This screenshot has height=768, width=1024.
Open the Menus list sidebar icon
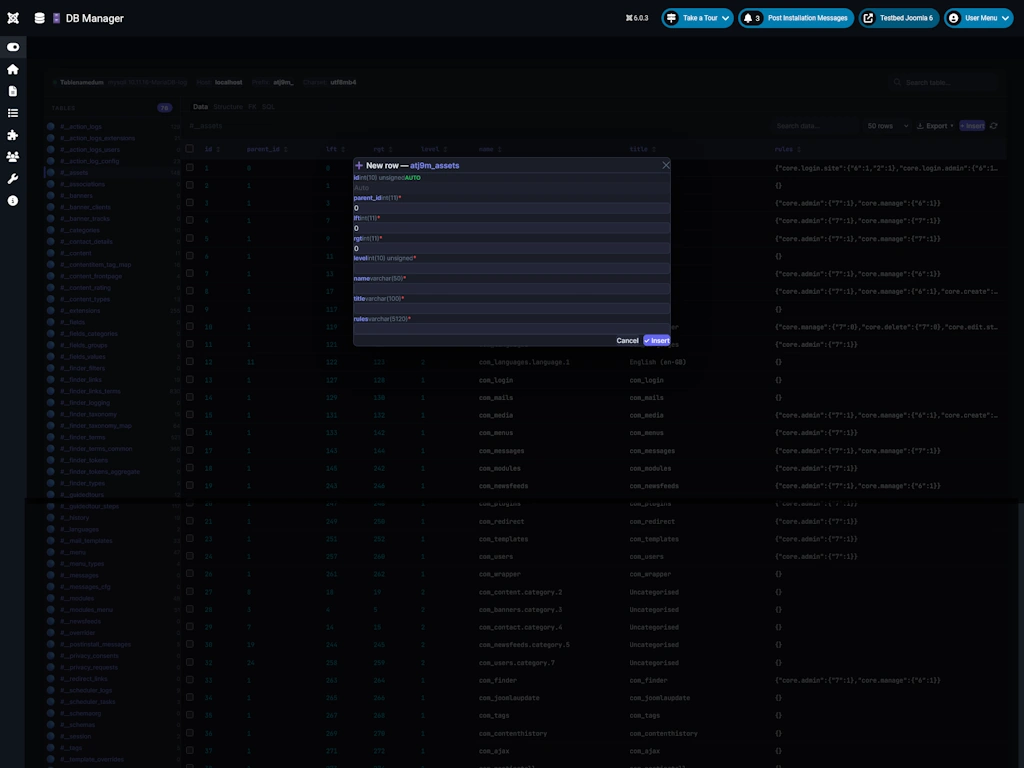[x=12, y=113]
